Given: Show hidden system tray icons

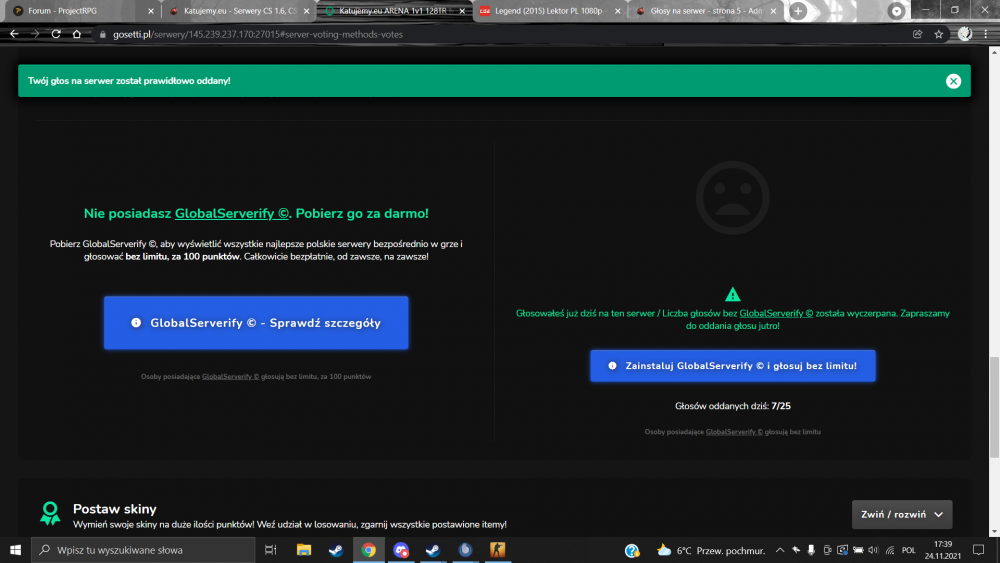Looking at the screenshot, I should [779, 550].
